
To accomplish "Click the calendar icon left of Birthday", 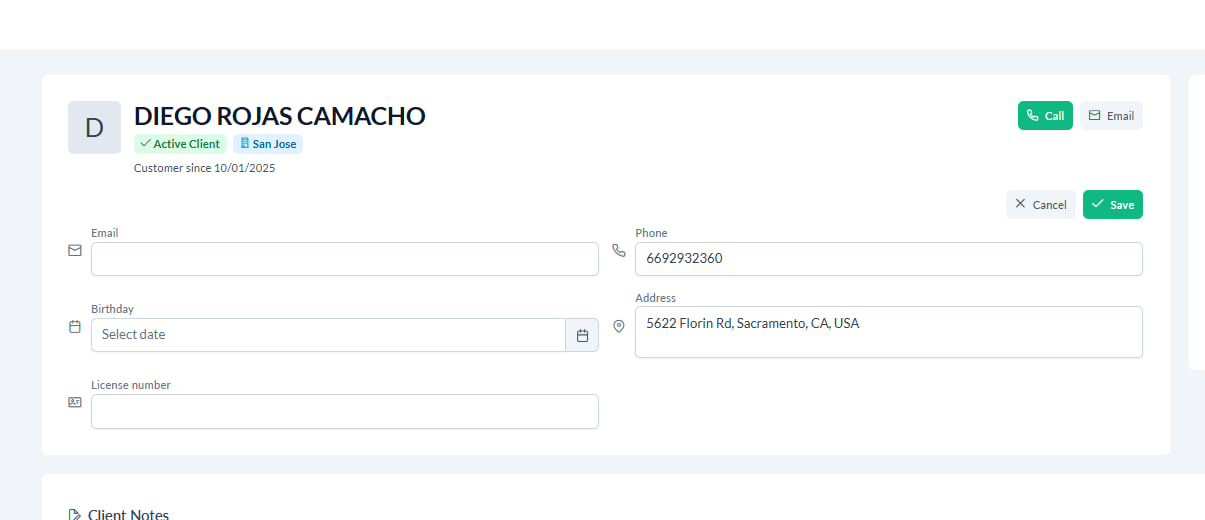I will [x=75, y=327].
